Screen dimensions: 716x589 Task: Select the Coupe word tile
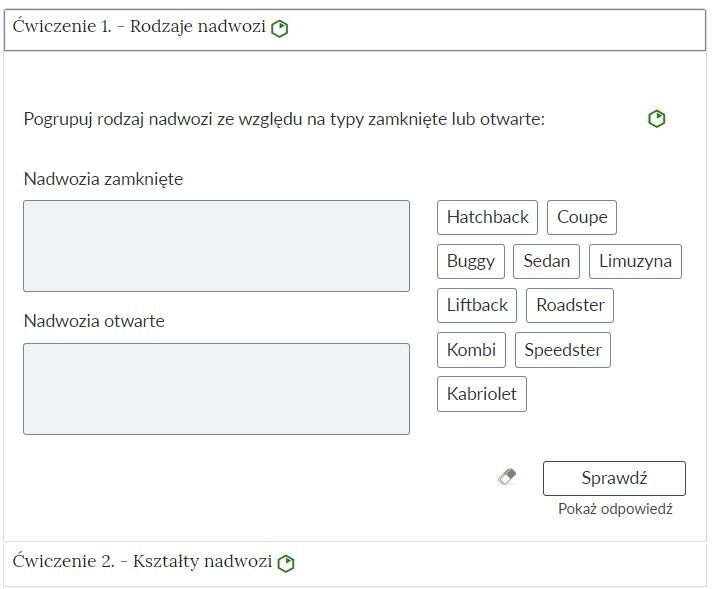coord(582,217)
